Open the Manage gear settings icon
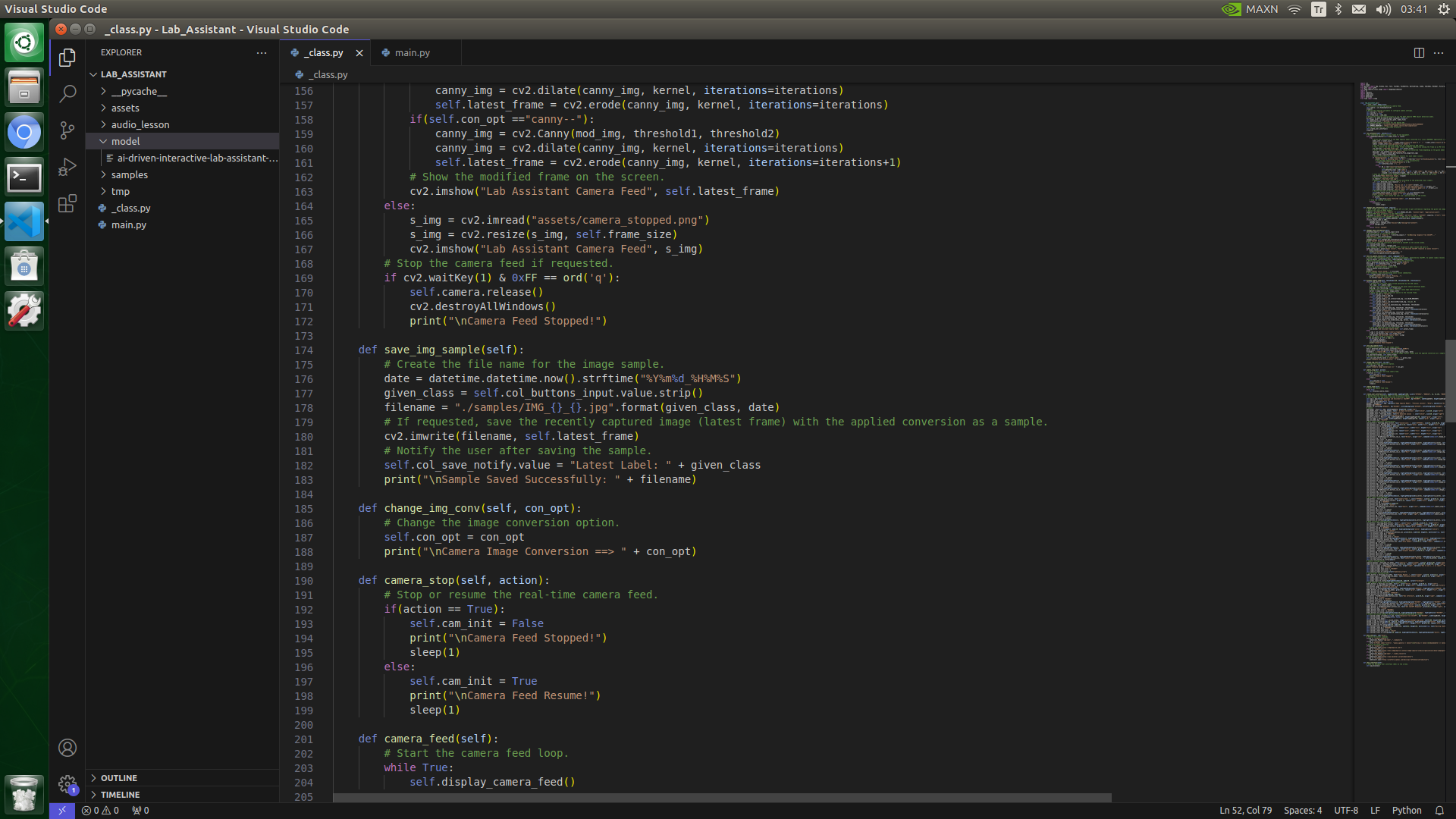Image resolution: width=1456 pixels, height=819 pixels. tap(67, 783)
